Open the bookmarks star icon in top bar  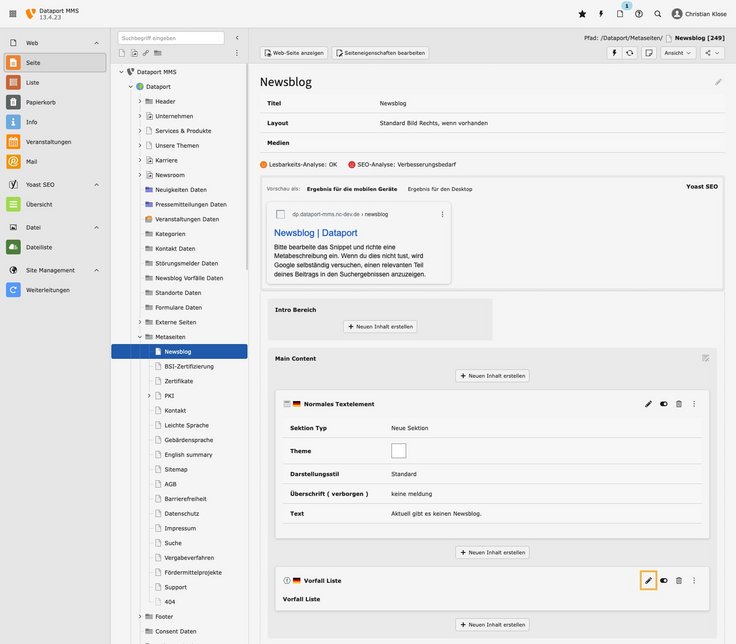(x=582, y=14)
